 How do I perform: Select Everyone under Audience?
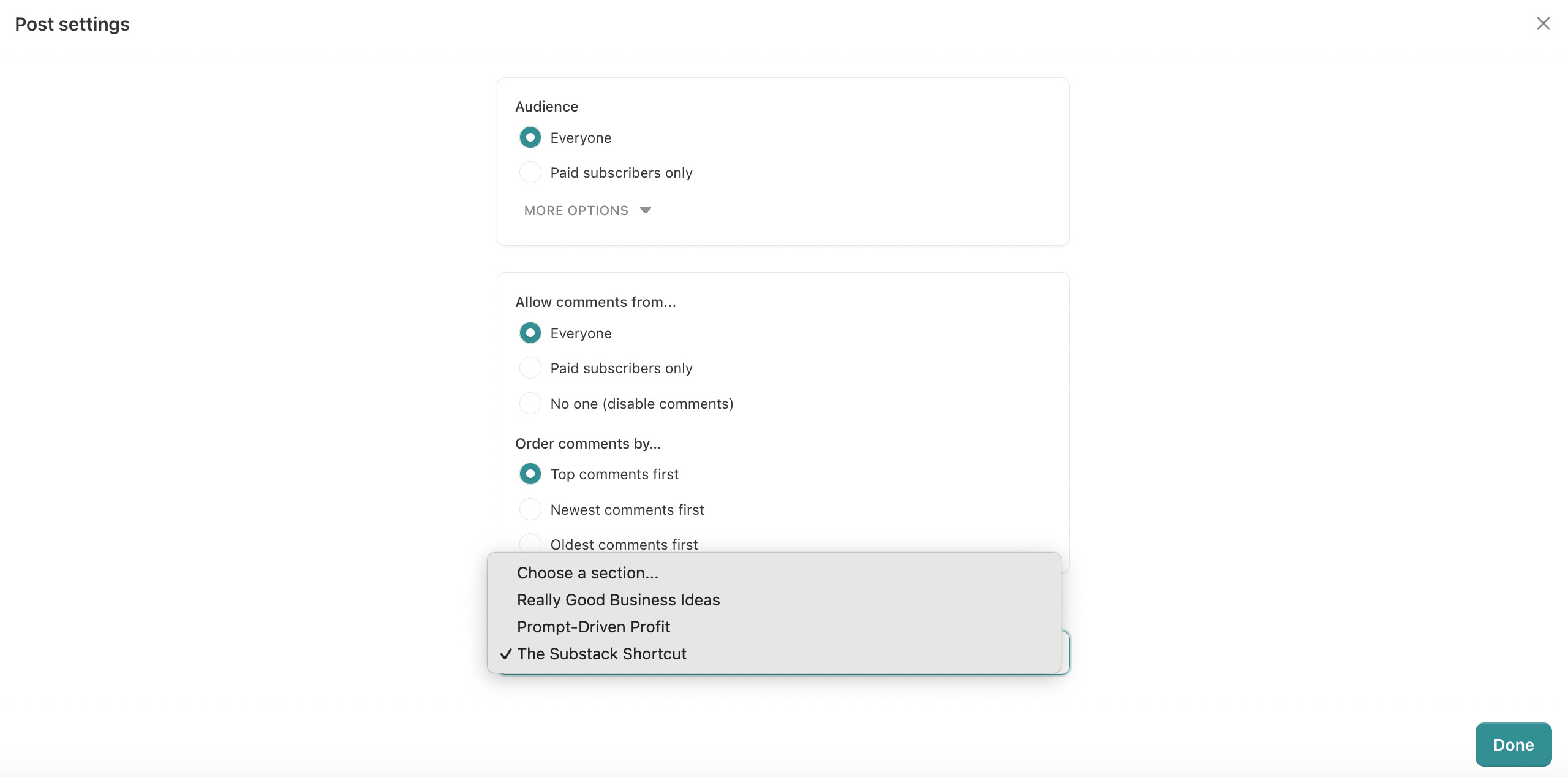click(530, 137)
